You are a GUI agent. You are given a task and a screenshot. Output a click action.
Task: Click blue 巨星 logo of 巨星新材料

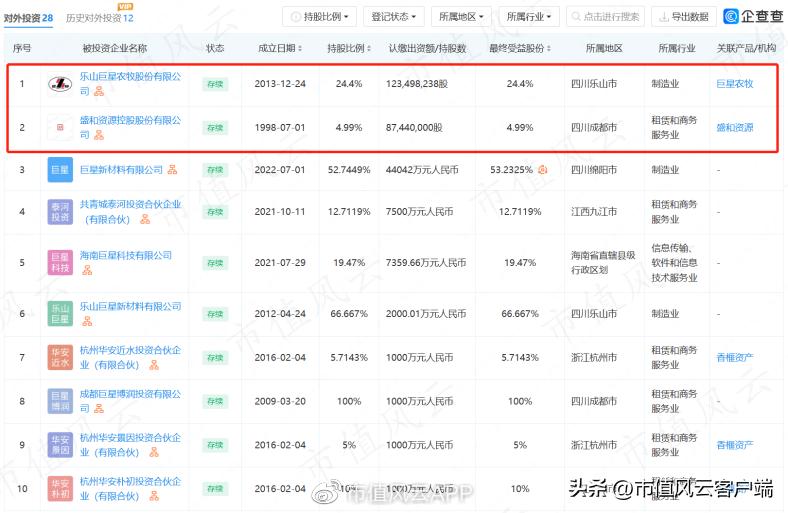click(60, 170)
